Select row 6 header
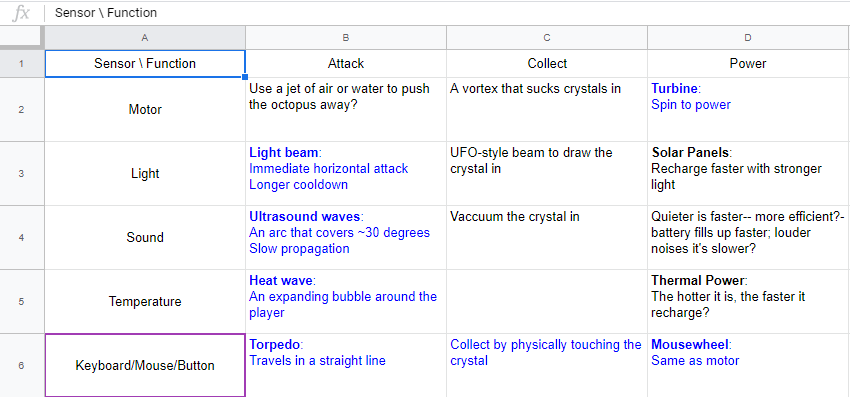 point(21,366)
